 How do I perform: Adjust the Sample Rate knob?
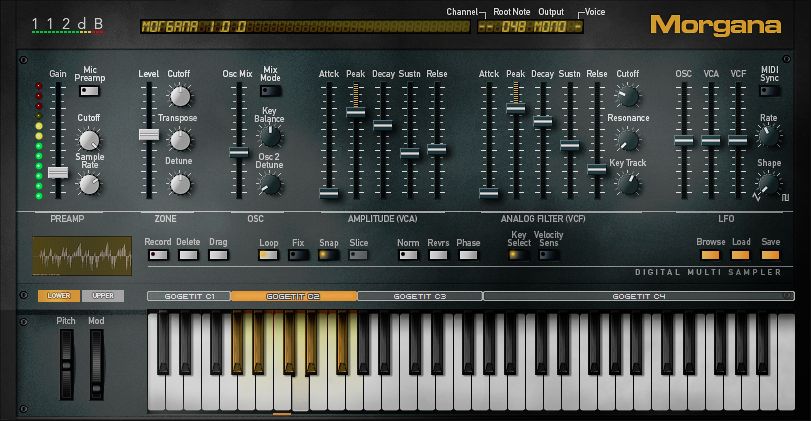(89, 185)
